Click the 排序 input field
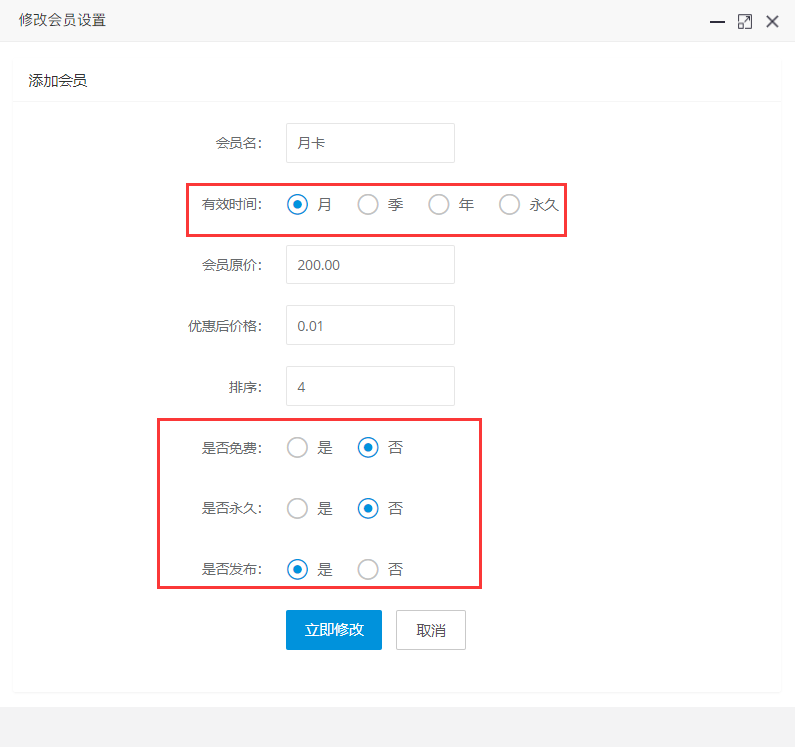795x747 pixels. (x=370, y=386)
